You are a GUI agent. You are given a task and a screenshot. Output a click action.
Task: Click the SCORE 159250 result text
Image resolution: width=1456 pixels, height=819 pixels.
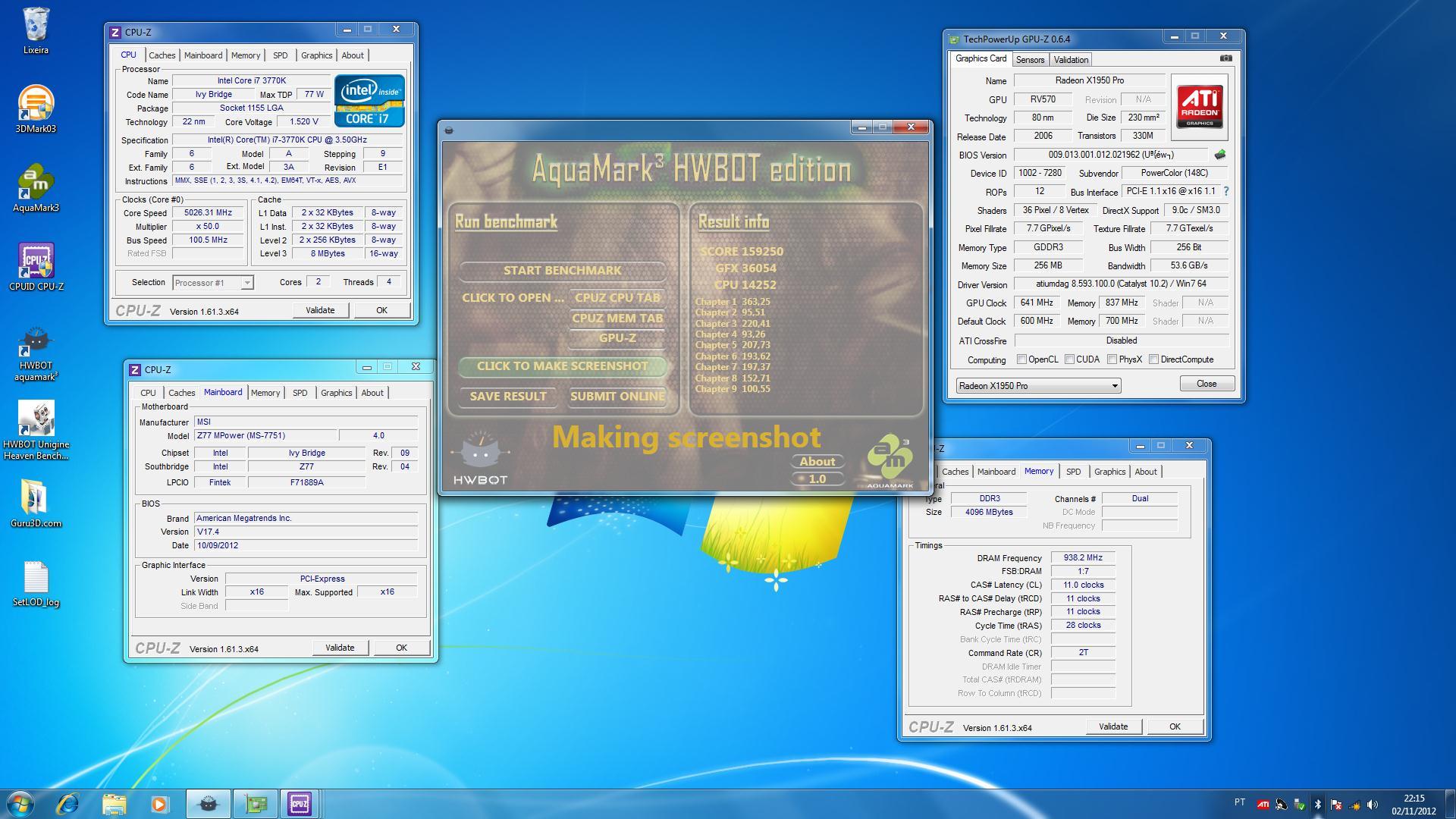(742, 252)
